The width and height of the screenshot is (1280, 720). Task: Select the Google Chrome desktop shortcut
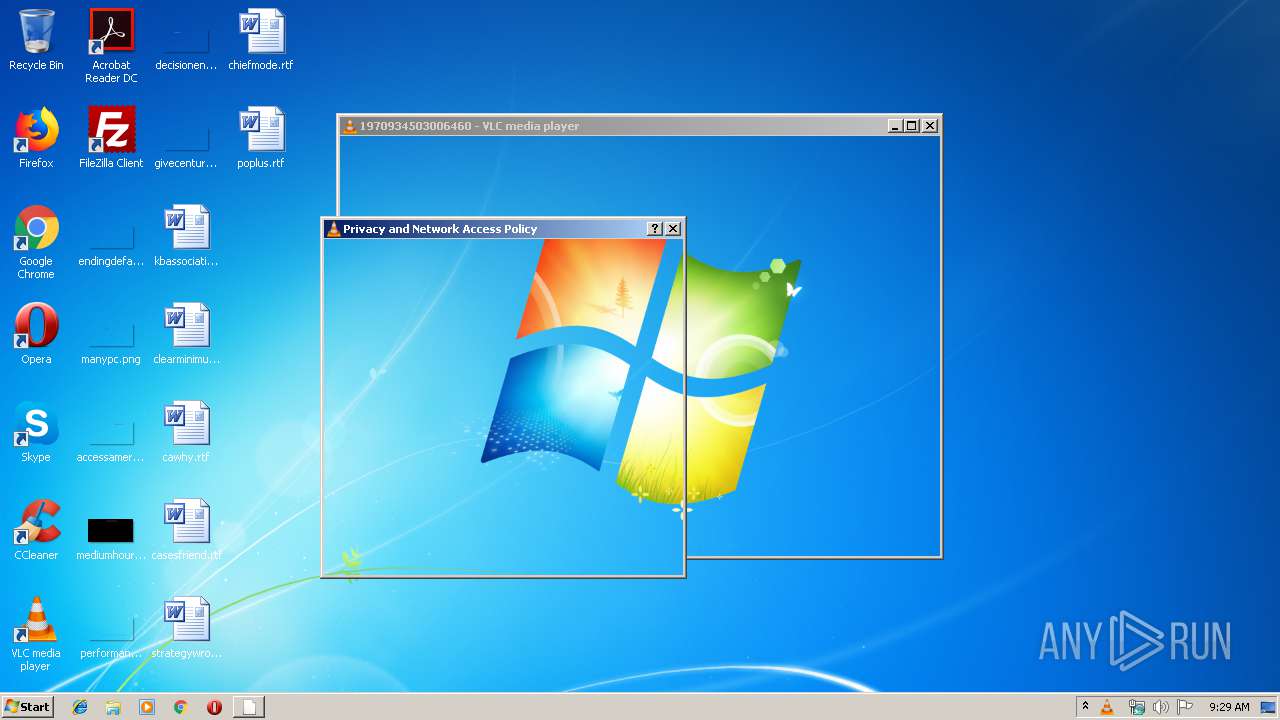(36, 242)
